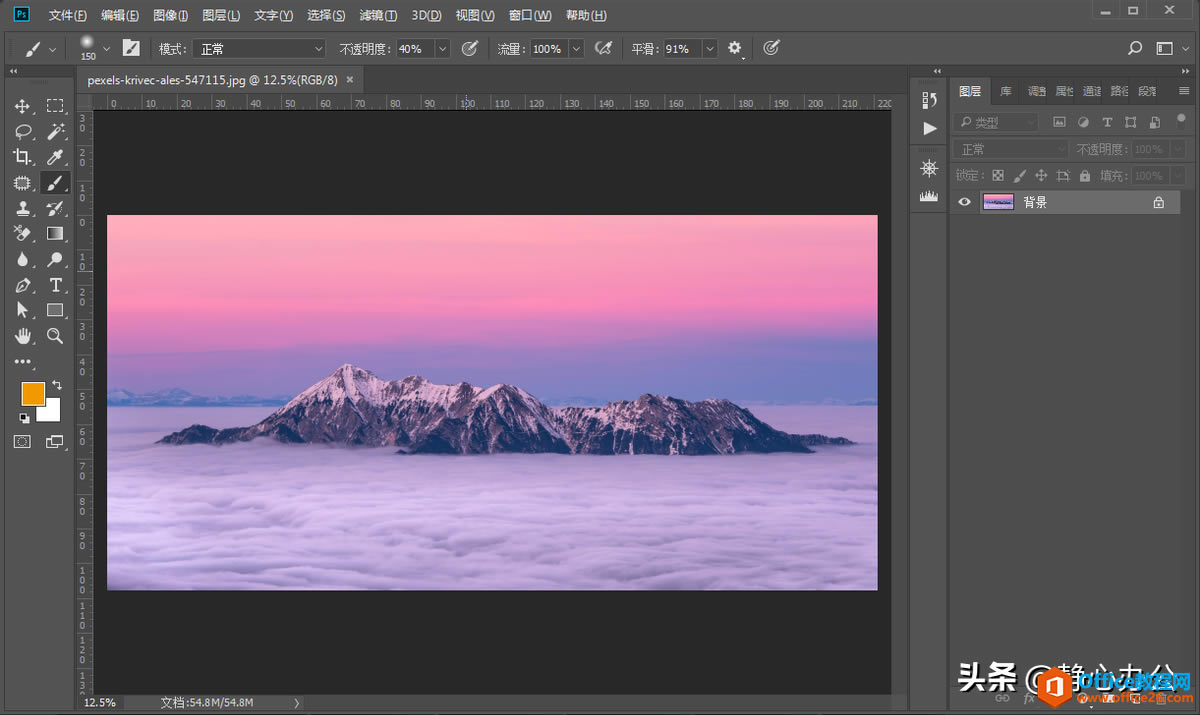
Task: Open the 图像(I) menu
Action: (171, 15)
